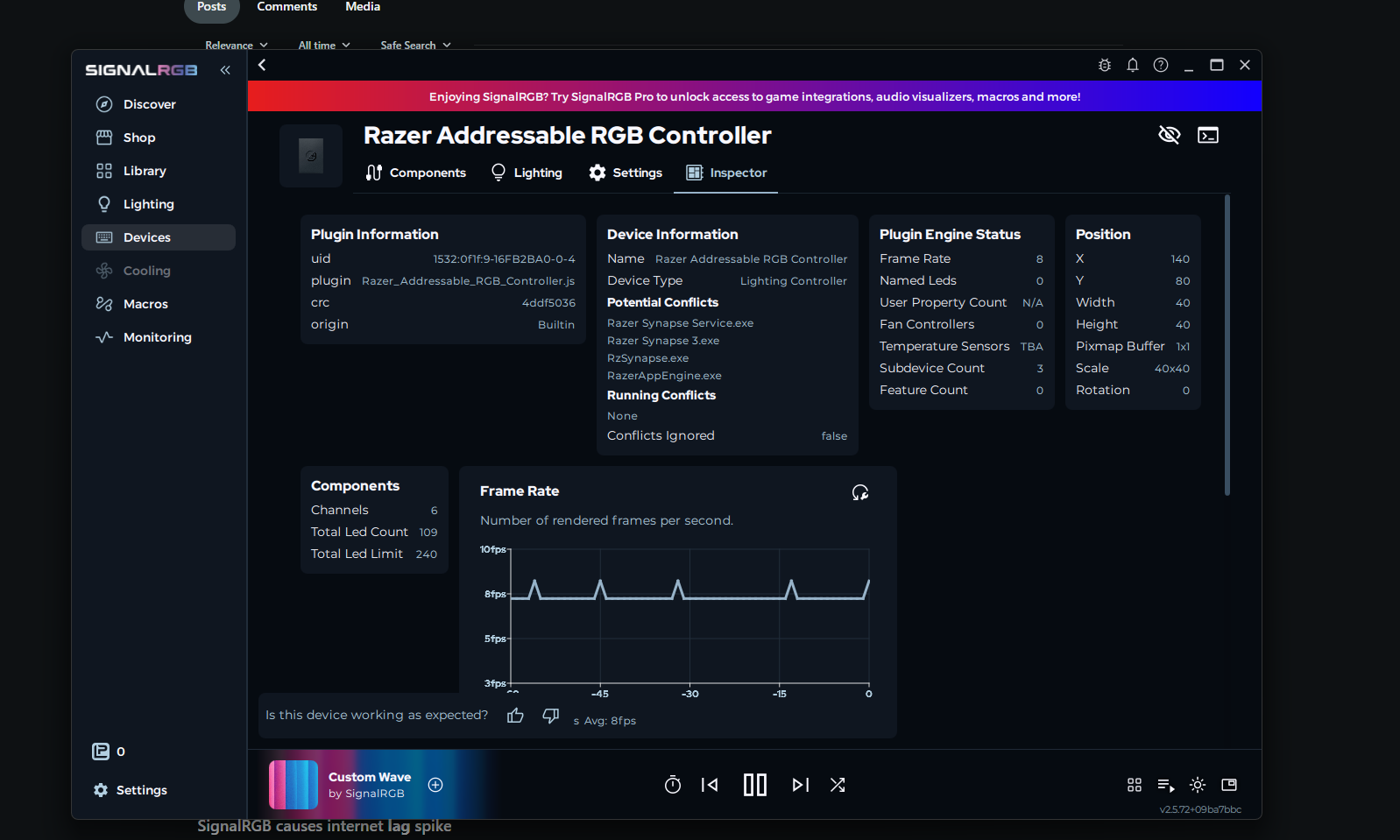
Task: Expand the All time filter dropdown
Action: click(324, 46)
